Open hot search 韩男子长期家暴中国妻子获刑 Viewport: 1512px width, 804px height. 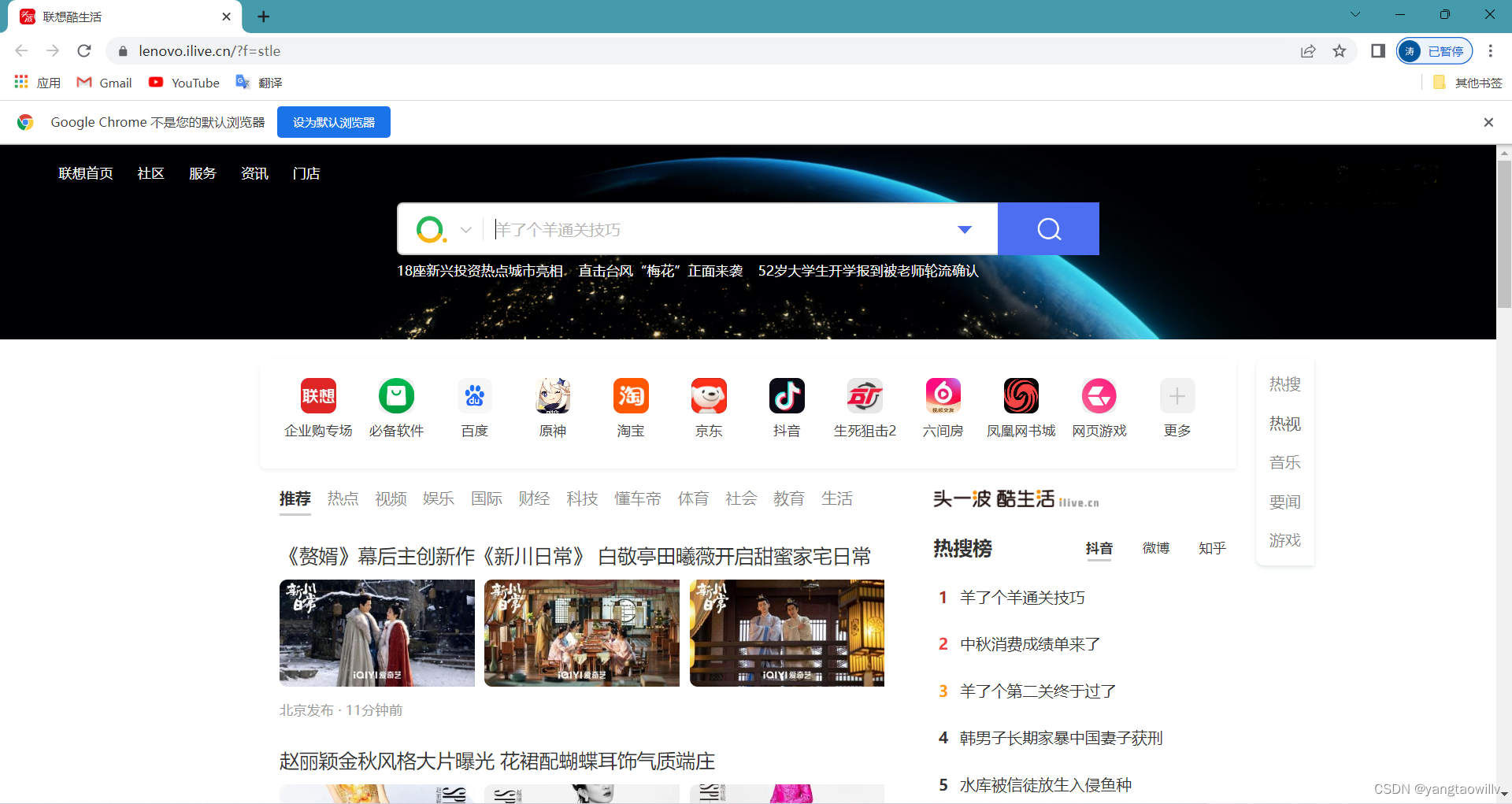pos(1062,738)
